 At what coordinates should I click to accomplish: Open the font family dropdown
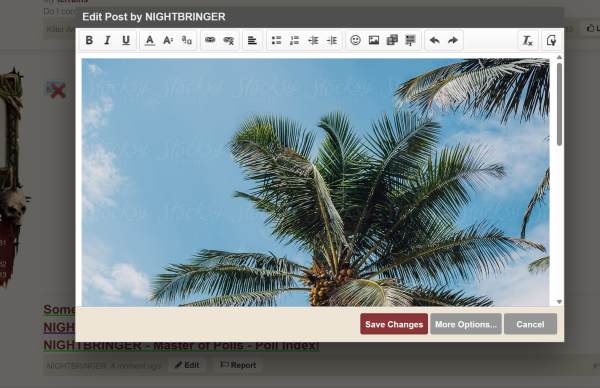[187, 40]
